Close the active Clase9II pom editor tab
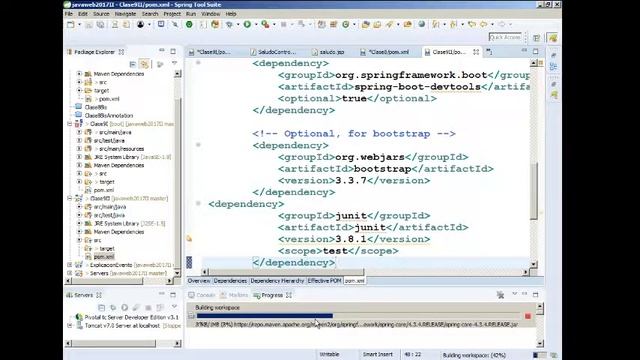640x360 pixels. 476,52
